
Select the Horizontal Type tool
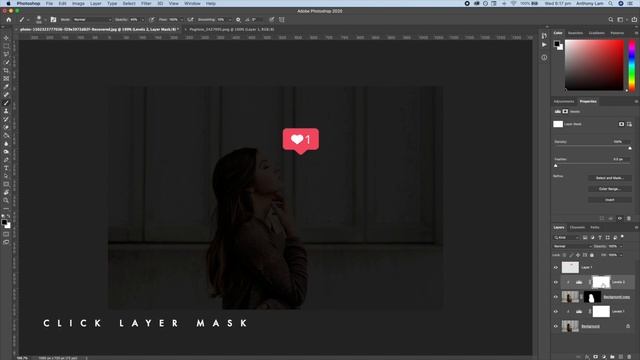click(x=6, y=168)
